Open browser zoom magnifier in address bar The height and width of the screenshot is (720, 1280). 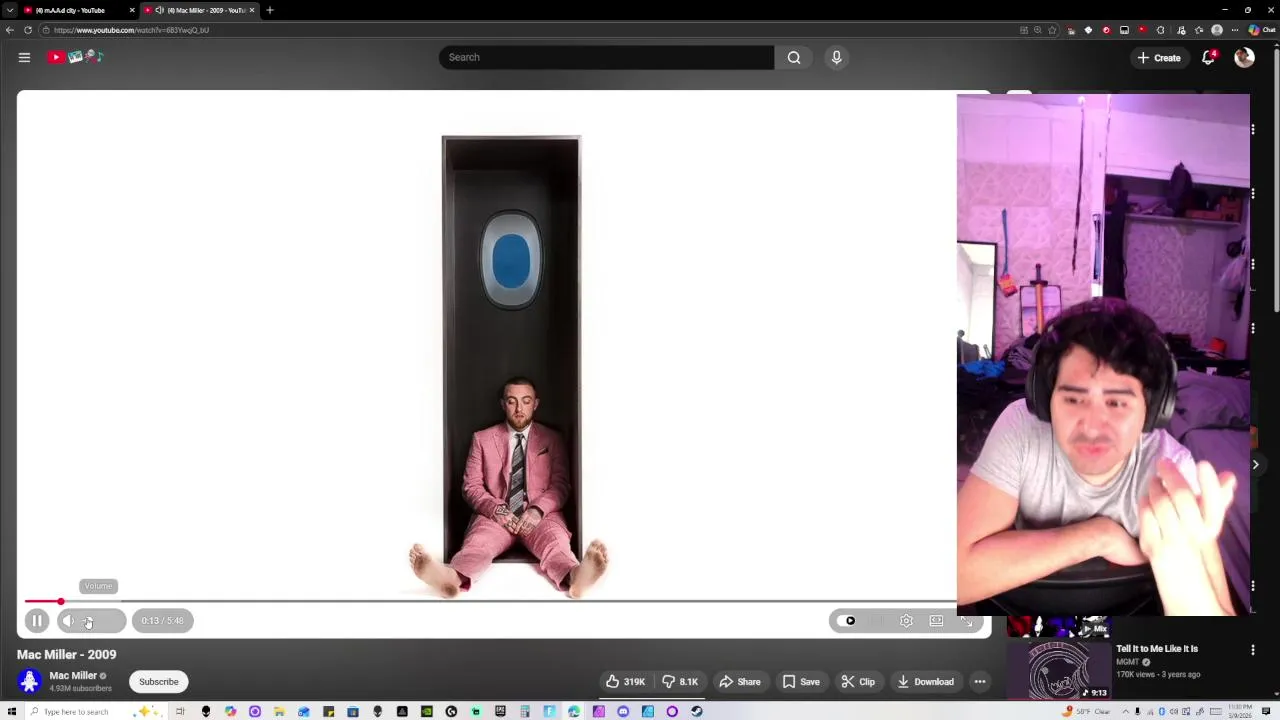point(1038,30)
